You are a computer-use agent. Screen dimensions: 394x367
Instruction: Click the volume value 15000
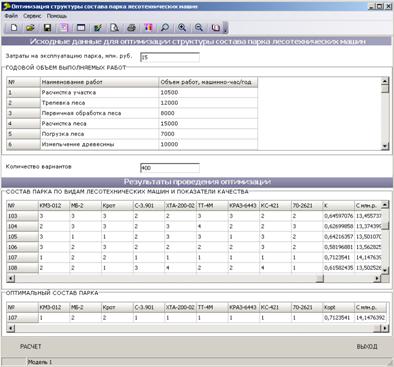click(169, 123)
